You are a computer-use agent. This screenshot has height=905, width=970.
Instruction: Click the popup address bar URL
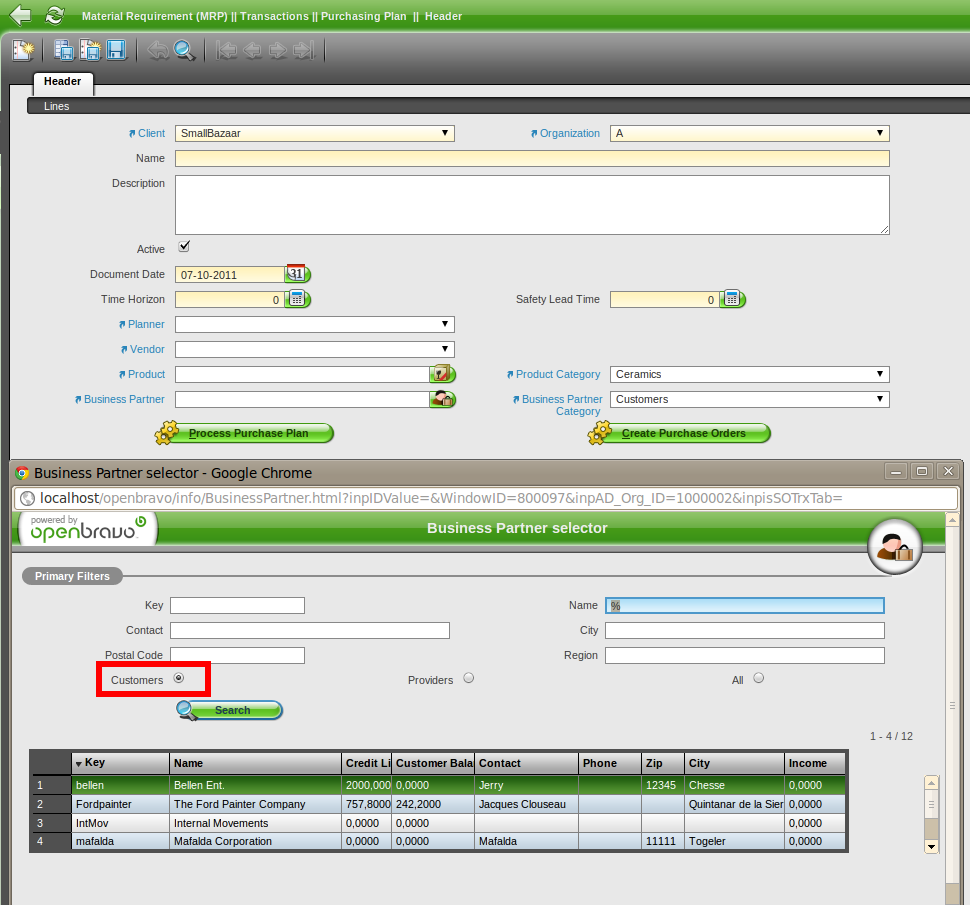pyautogui.click(x=440, y=498)
